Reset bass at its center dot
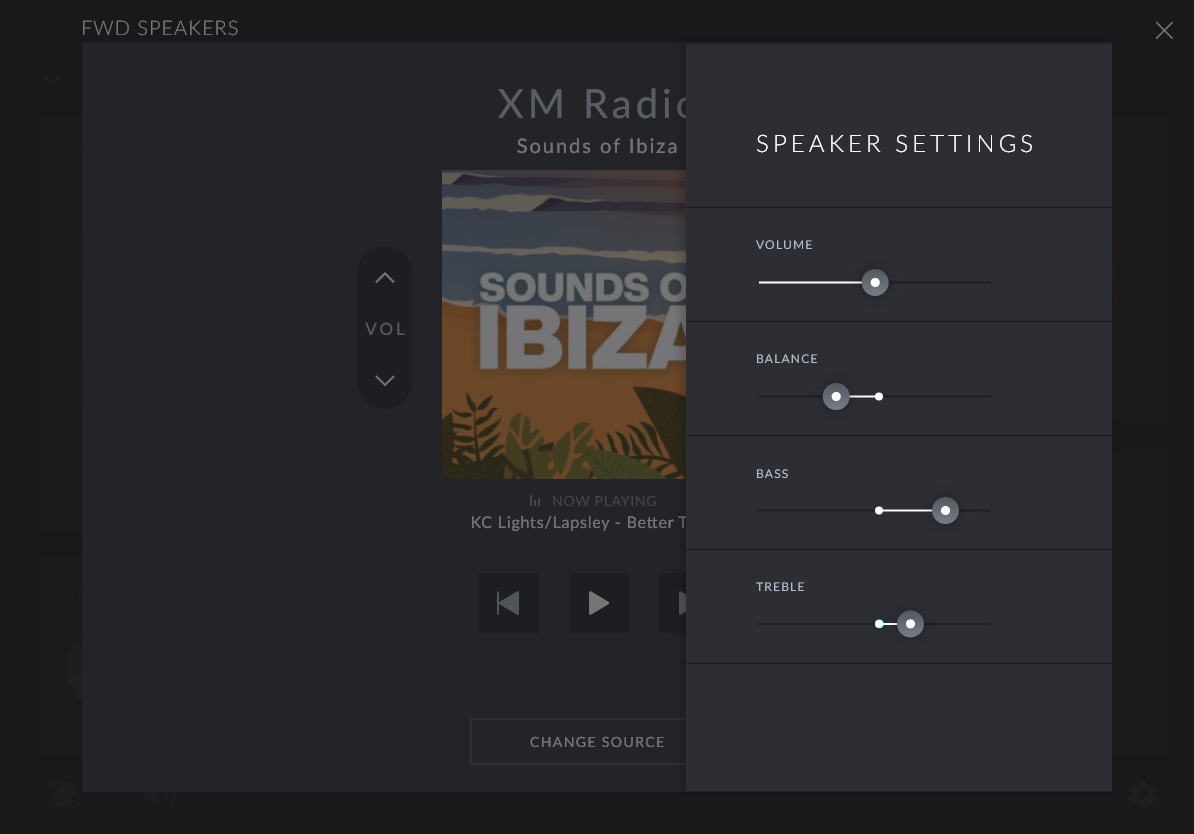This screenshot has width=1194, height=834. (x=879, y=511)
